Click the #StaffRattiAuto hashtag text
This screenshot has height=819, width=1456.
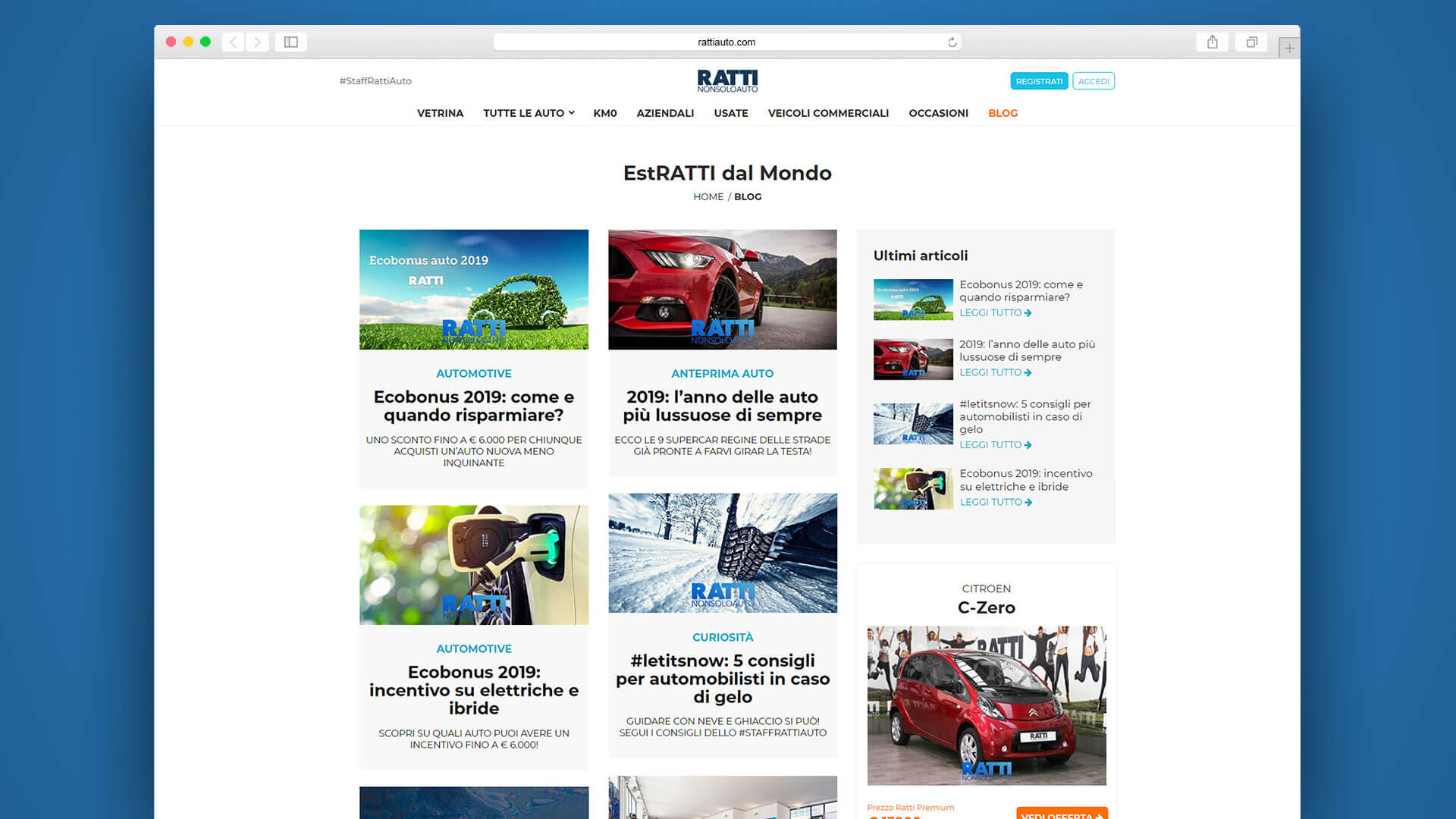[x=375, y=80]
